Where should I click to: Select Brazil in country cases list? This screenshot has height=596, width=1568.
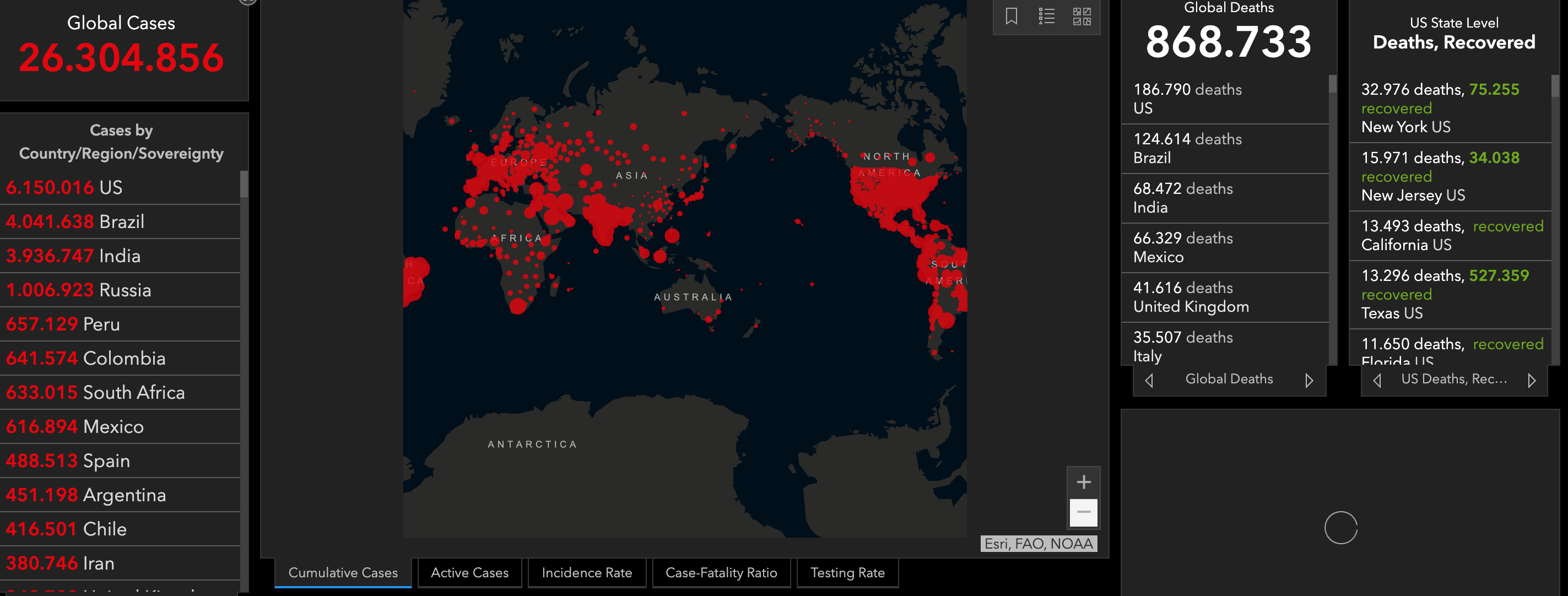coord(121,221)
